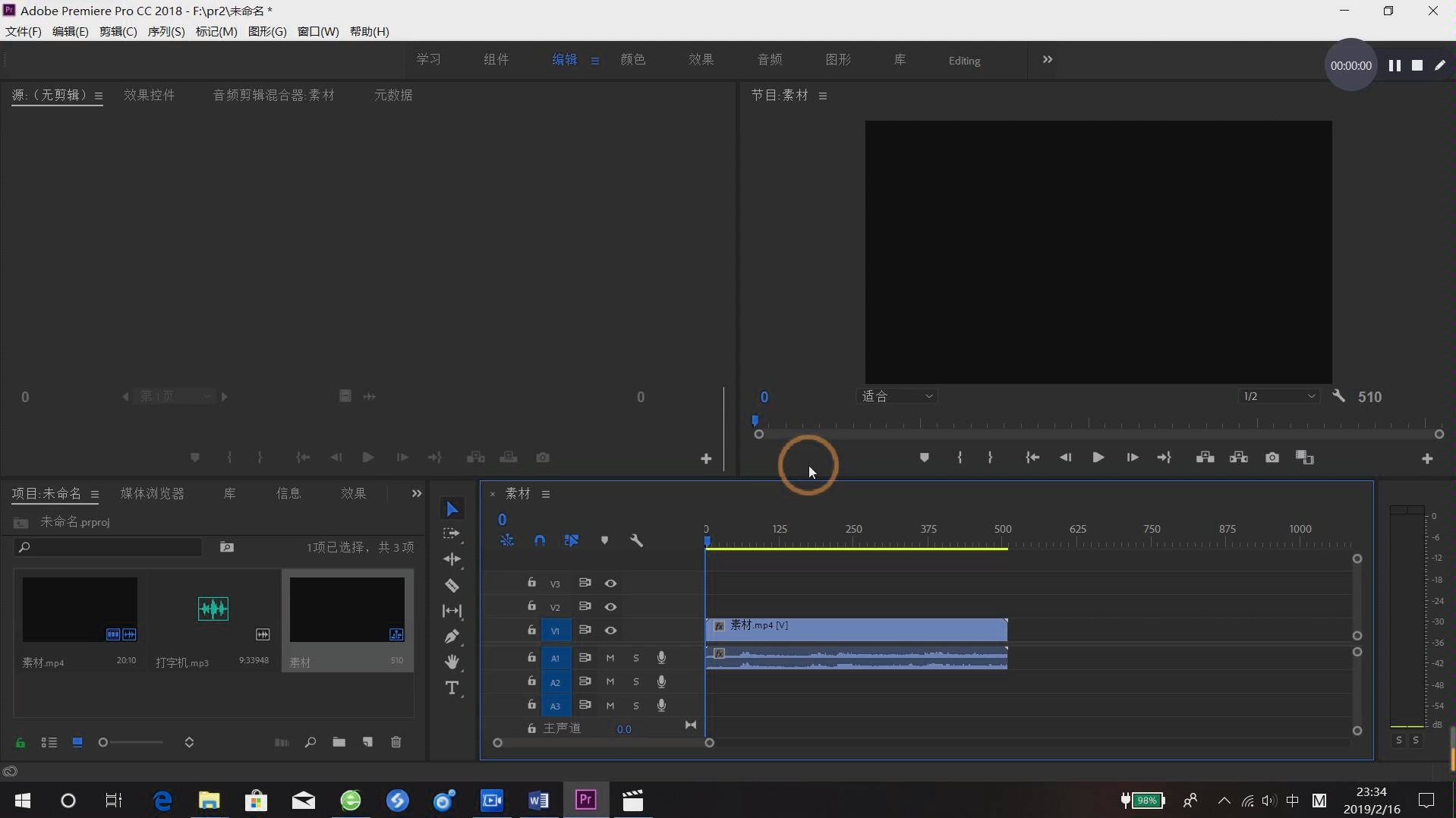Screen dimensions: 1456x818
Task: Open 剪辑(C) menu
Action: [118, 31]
